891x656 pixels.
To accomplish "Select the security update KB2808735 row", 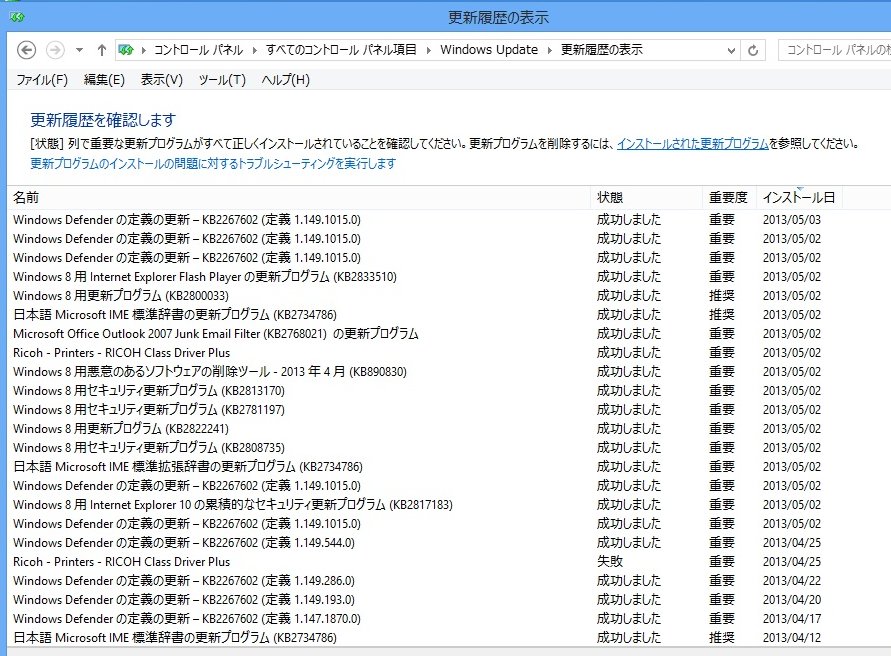I will [426, 448].
